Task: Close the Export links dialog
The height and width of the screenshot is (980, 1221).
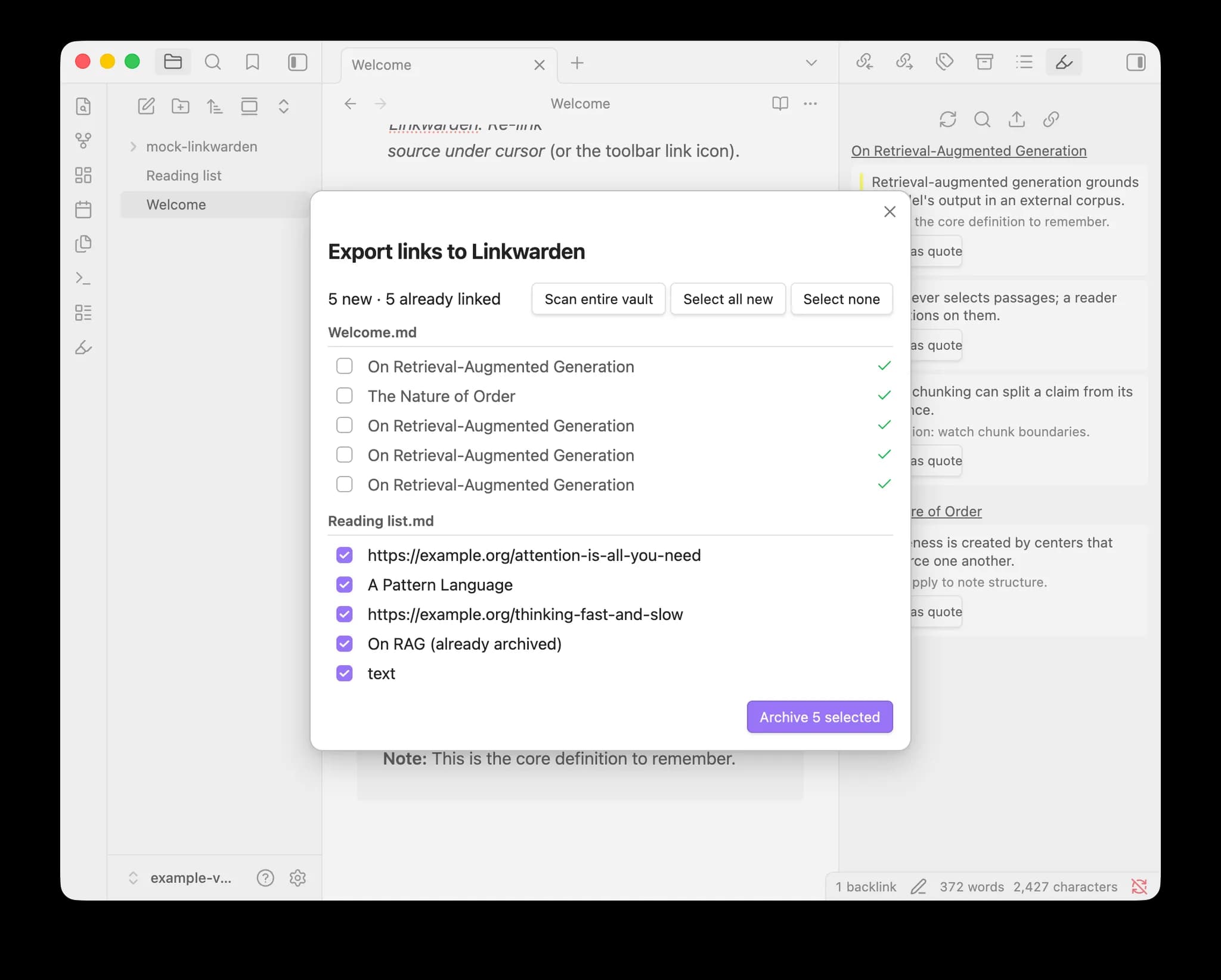Action: coord(890,212)
